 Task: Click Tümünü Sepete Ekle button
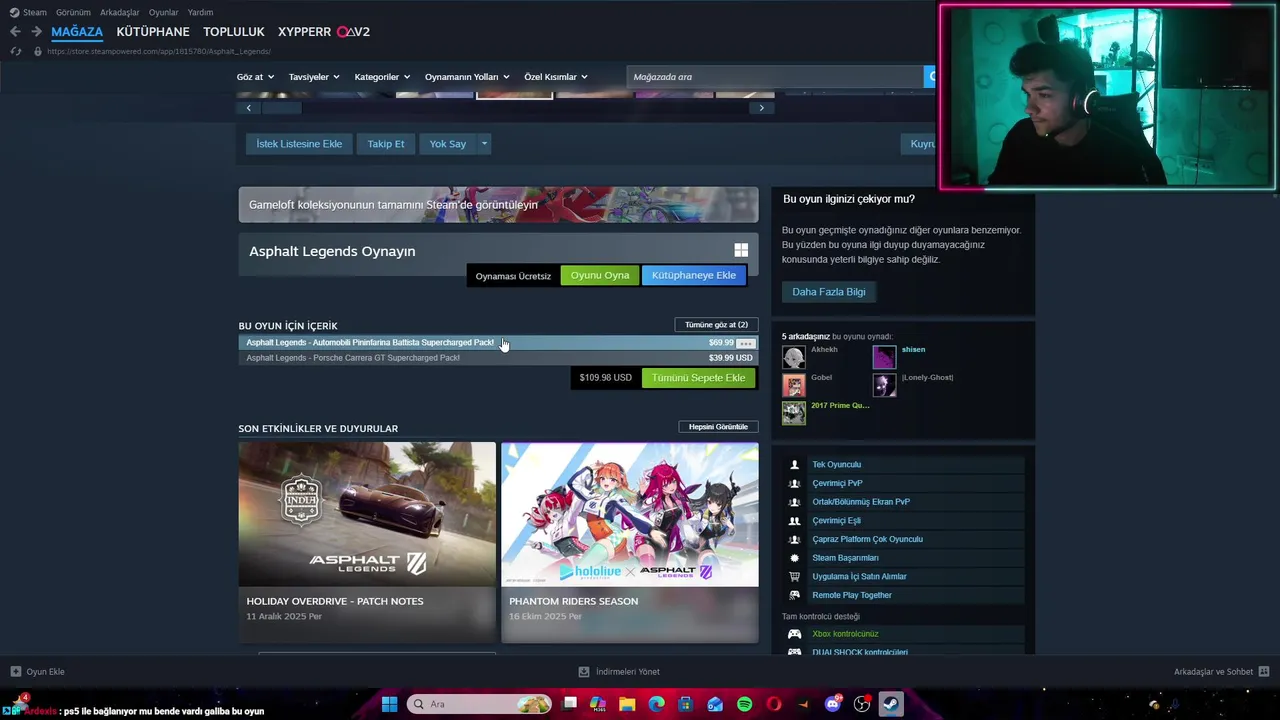(698, 378)
